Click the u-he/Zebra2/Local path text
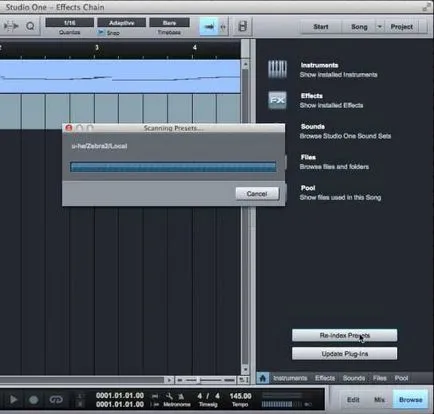 coord(99,146)
